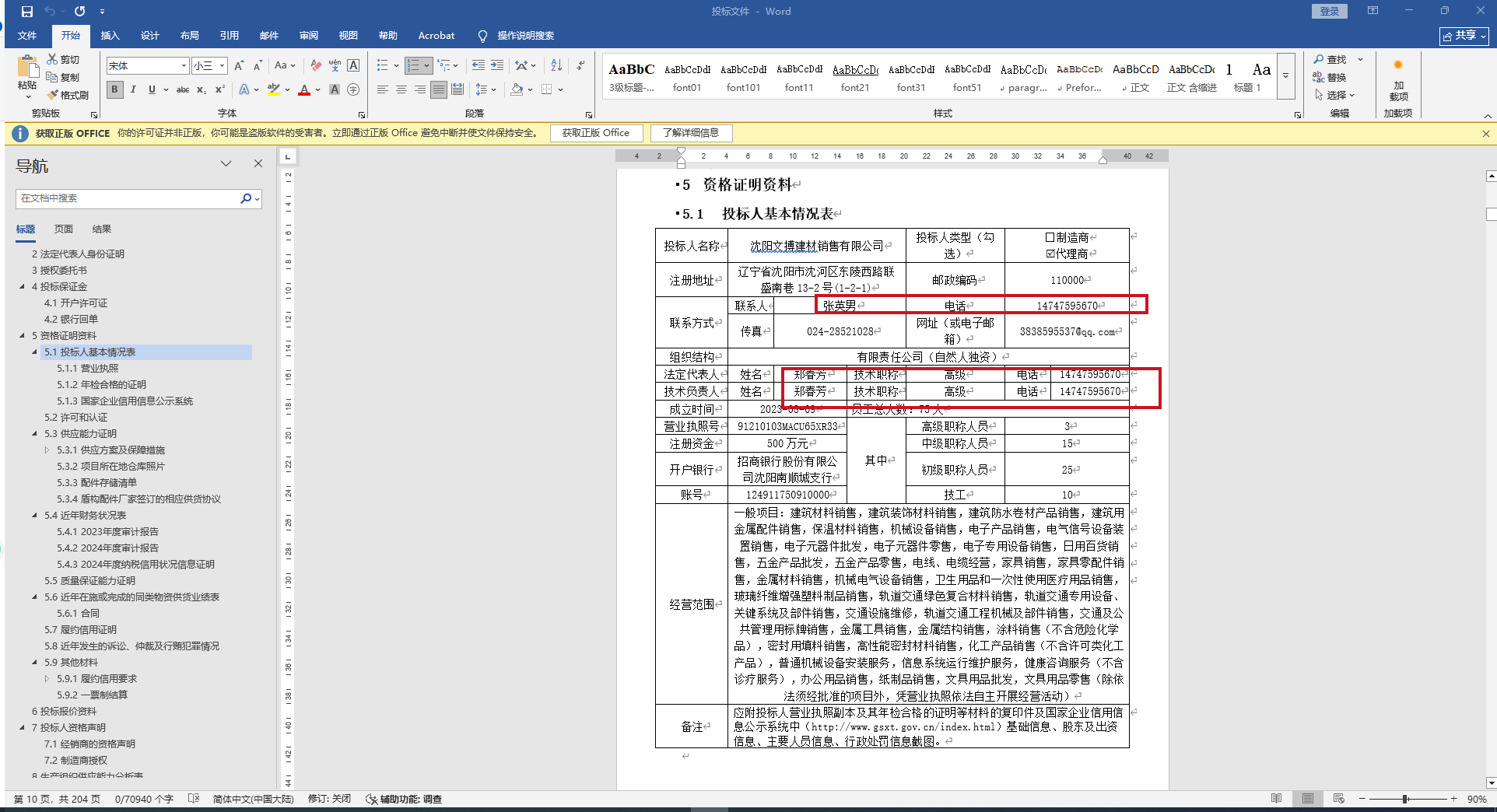Image resolution: width=1497 pixels, height=812 pixels.
Task: Open line spacing dropdown
Action: tap(486, 89)
